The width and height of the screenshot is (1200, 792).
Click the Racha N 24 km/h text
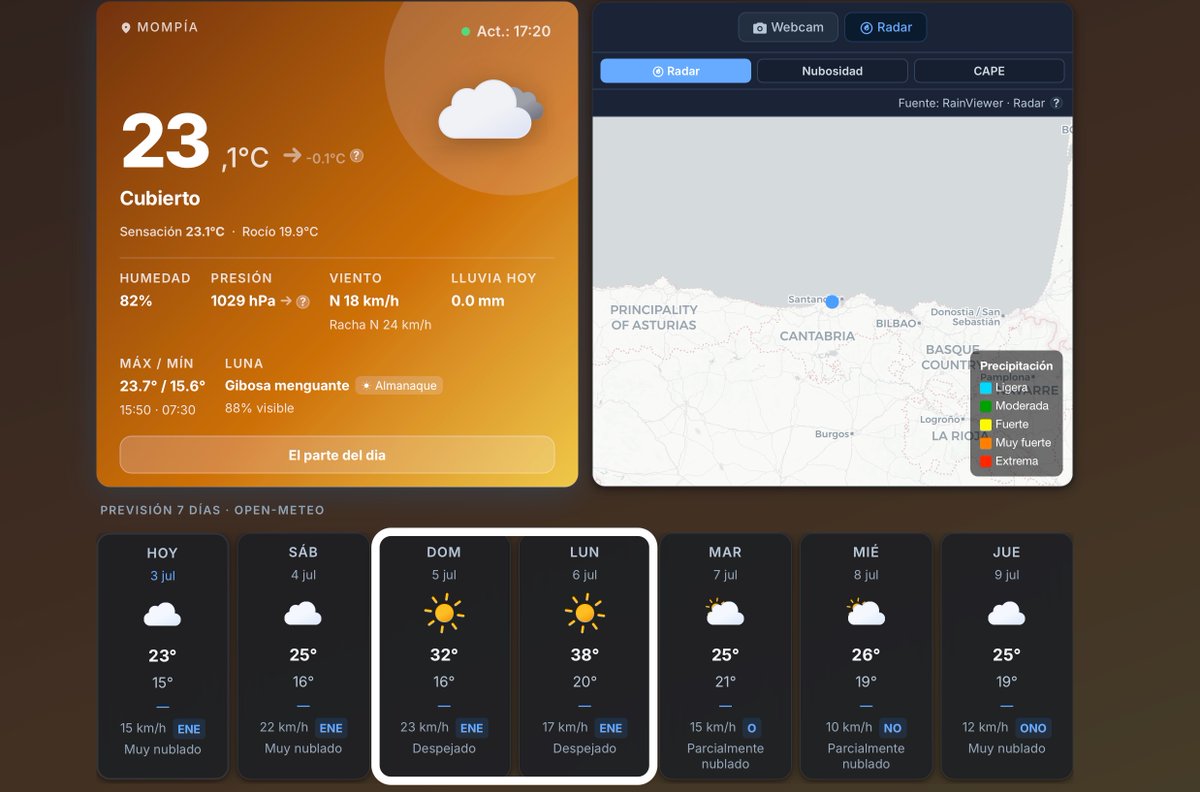click(380, 325)
